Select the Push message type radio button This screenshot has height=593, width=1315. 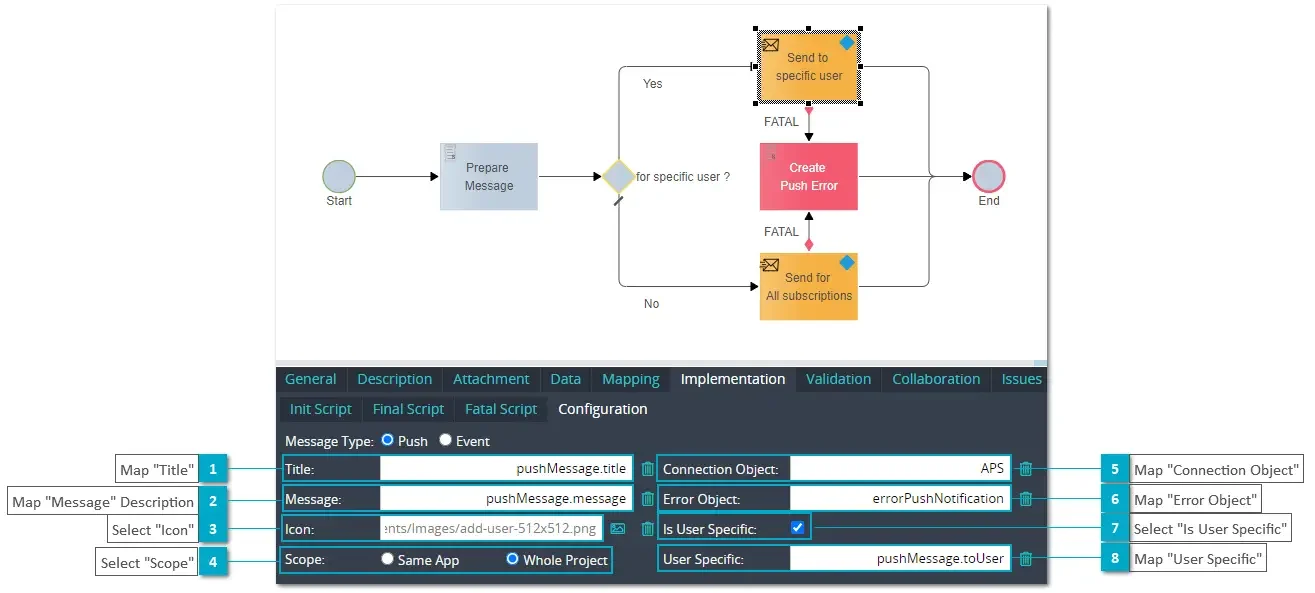[x=387, y=440]
